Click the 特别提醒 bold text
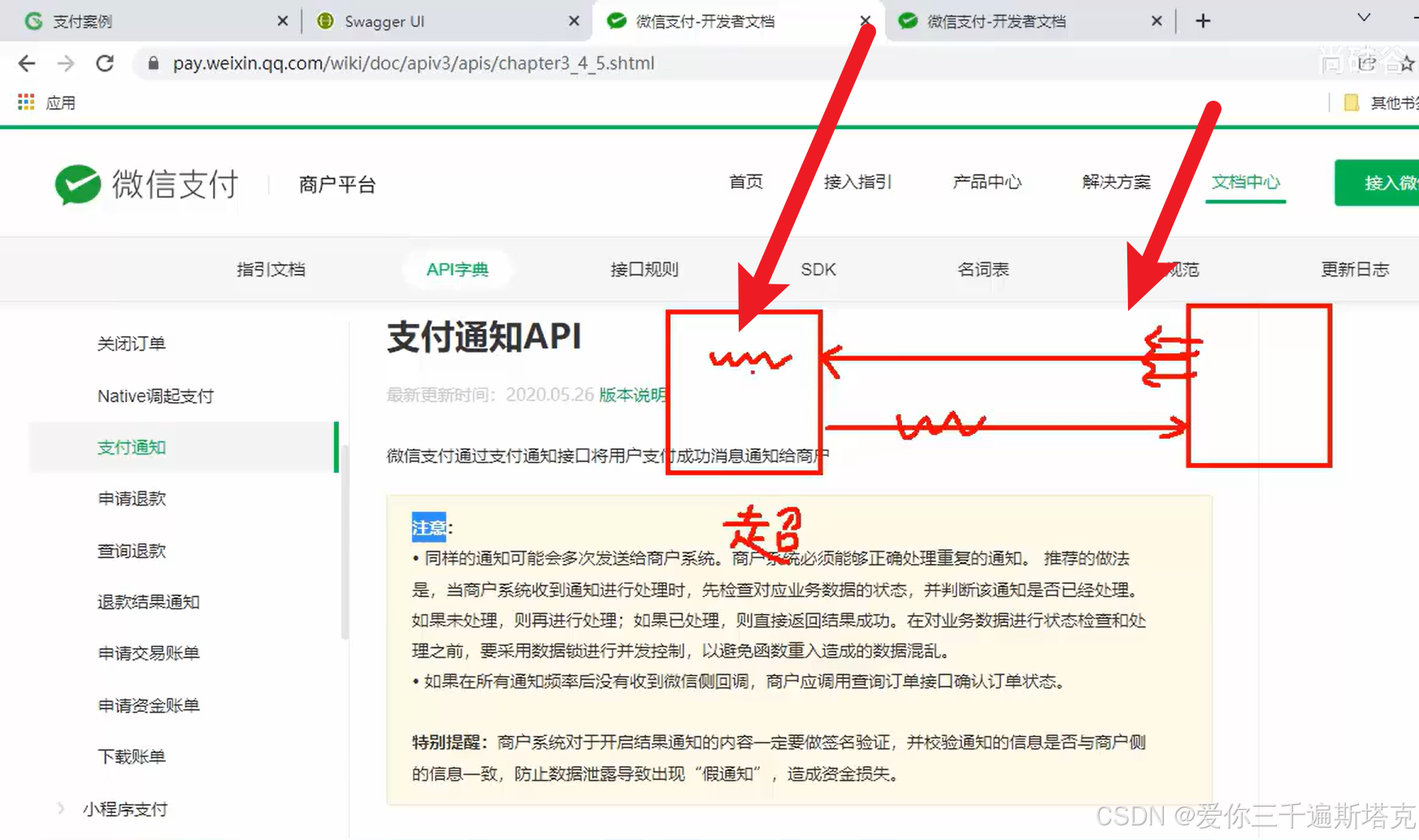The height and width of the screenshot is (840, 1419). [449, 742]
